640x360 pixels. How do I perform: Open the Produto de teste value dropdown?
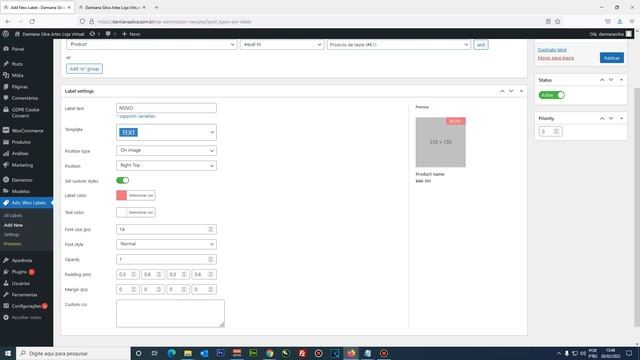pyautogui.click(x=399, y=44)
